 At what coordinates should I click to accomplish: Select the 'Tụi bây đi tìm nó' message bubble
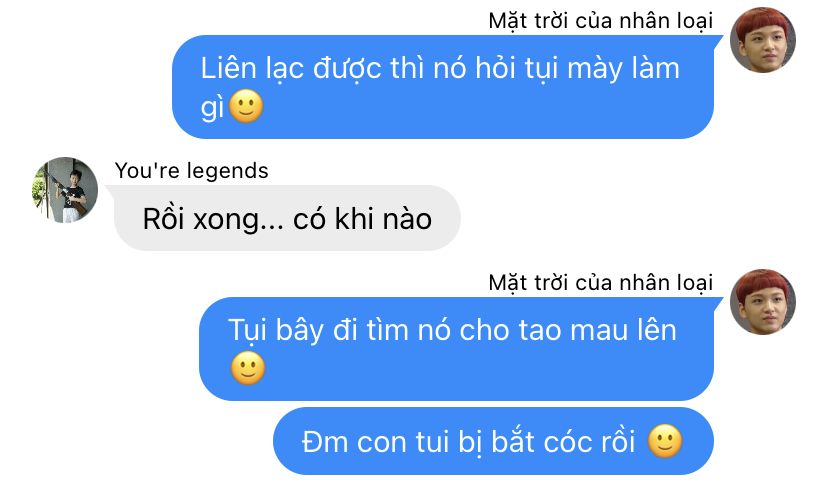(456, 349)
